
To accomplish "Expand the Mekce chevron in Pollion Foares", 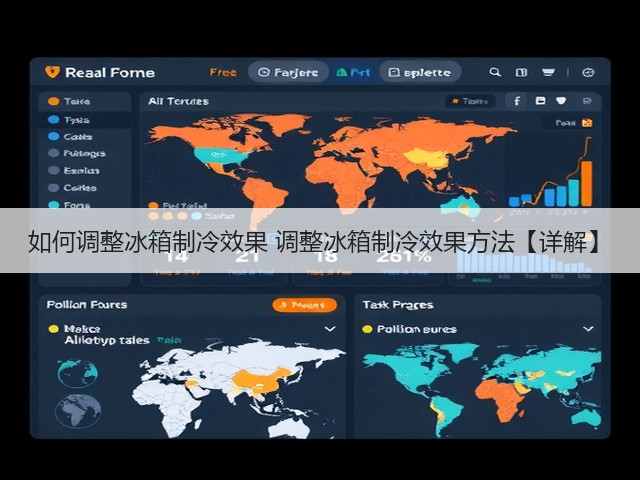I will pyautogui.click(x=330, y=329).
